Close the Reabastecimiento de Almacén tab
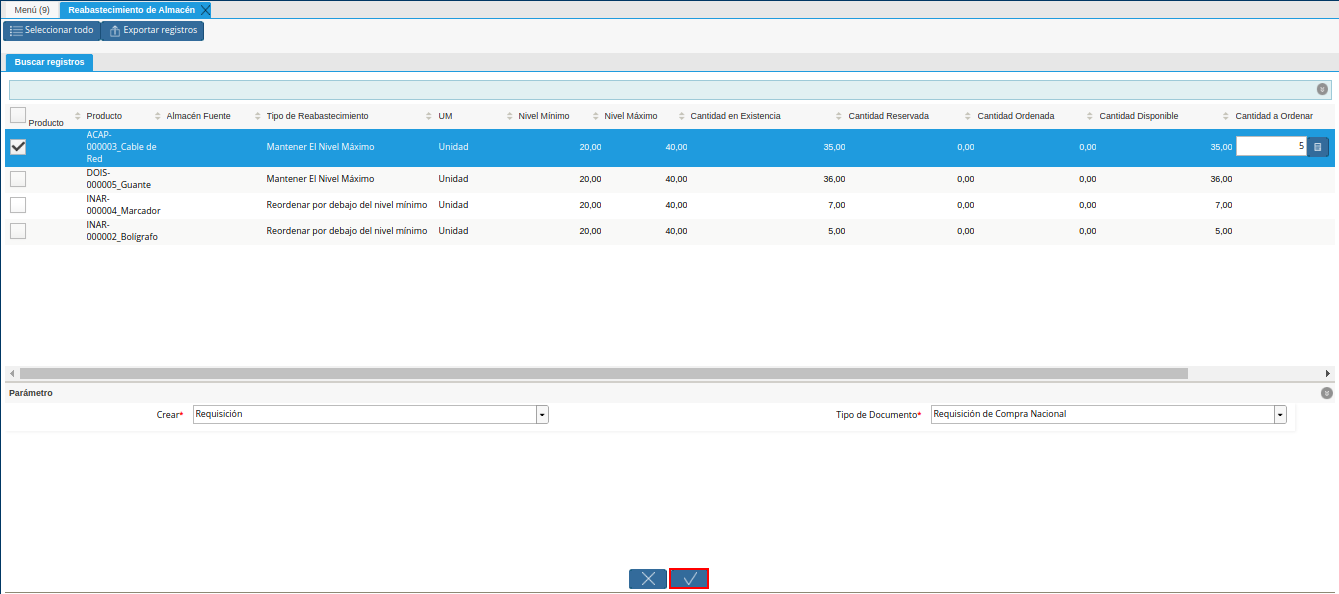The width and height of the screenshot is (1339, 594). (205, 10)
